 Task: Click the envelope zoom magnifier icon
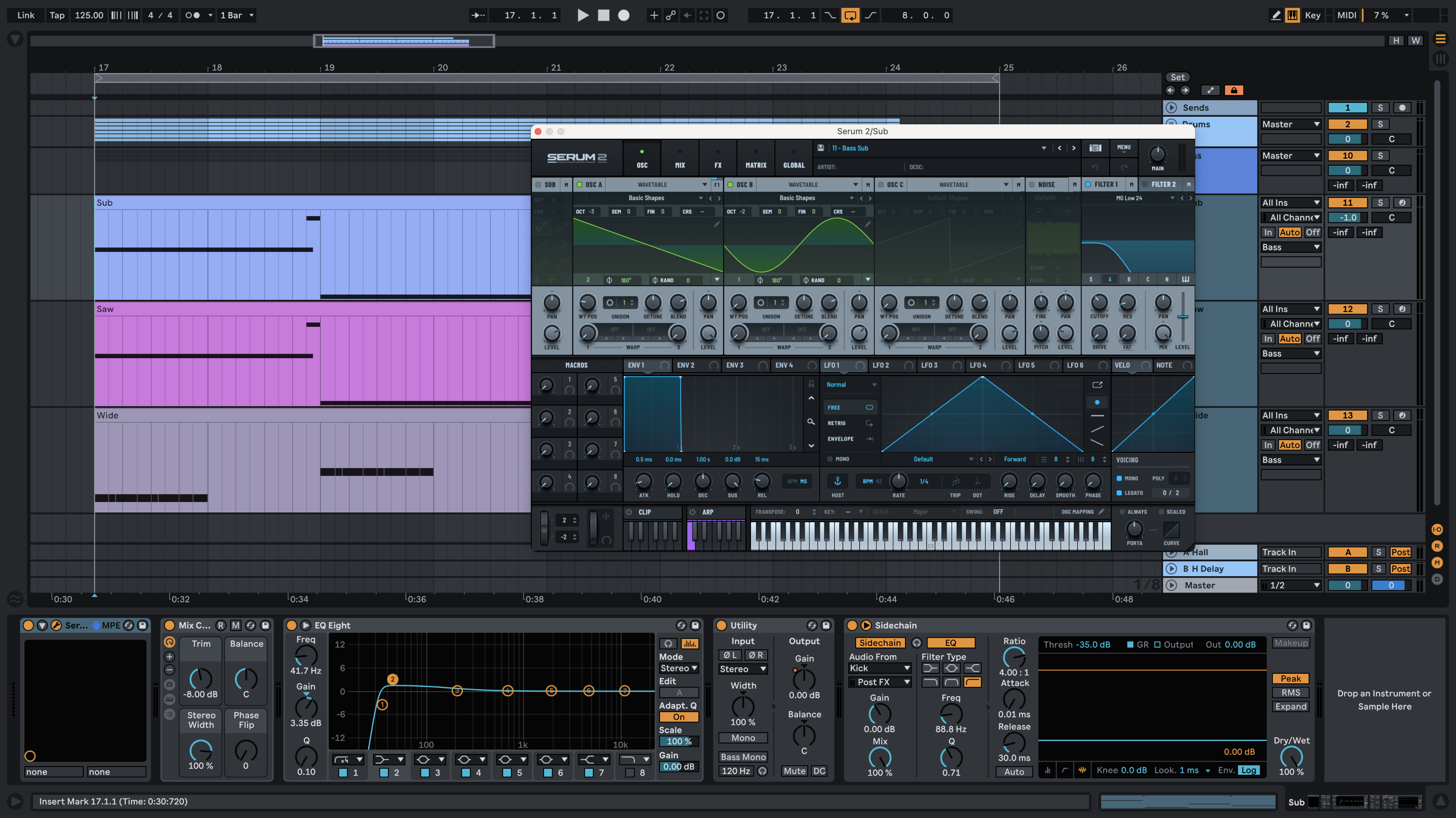pyautogui.click(x=811, y=422)
